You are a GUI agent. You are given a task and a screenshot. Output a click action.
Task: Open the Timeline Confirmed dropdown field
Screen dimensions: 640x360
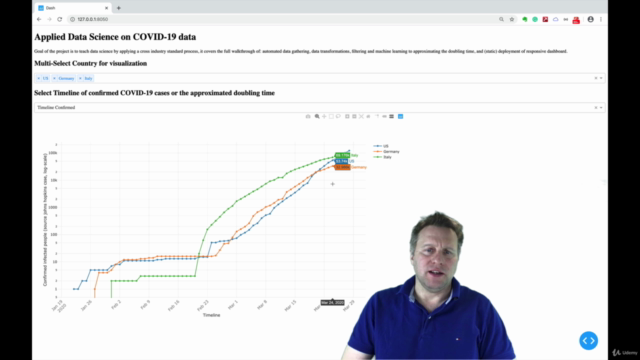click(x=320, y=107)
